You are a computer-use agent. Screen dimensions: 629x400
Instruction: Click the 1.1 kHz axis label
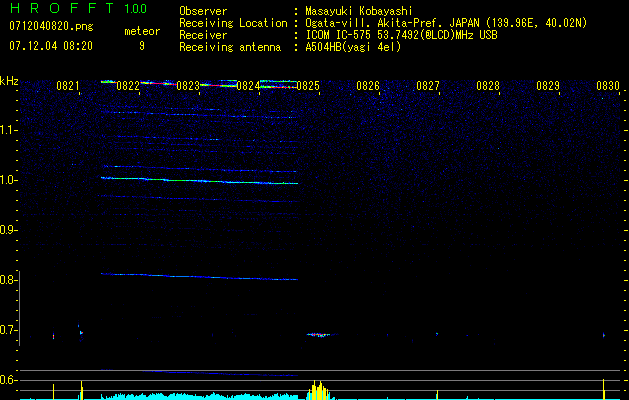pyautogui.click(x=9, y=130)
